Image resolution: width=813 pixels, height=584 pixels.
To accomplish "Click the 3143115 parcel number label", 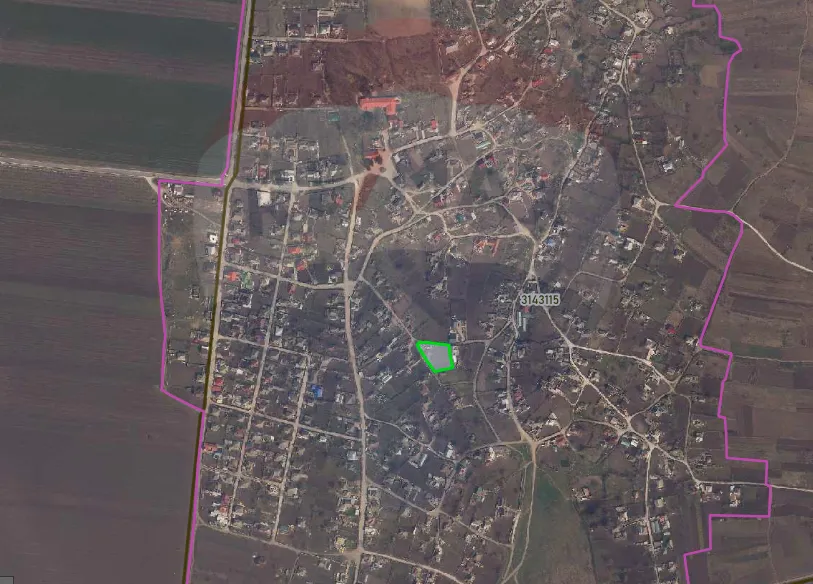I will [541, 299].
